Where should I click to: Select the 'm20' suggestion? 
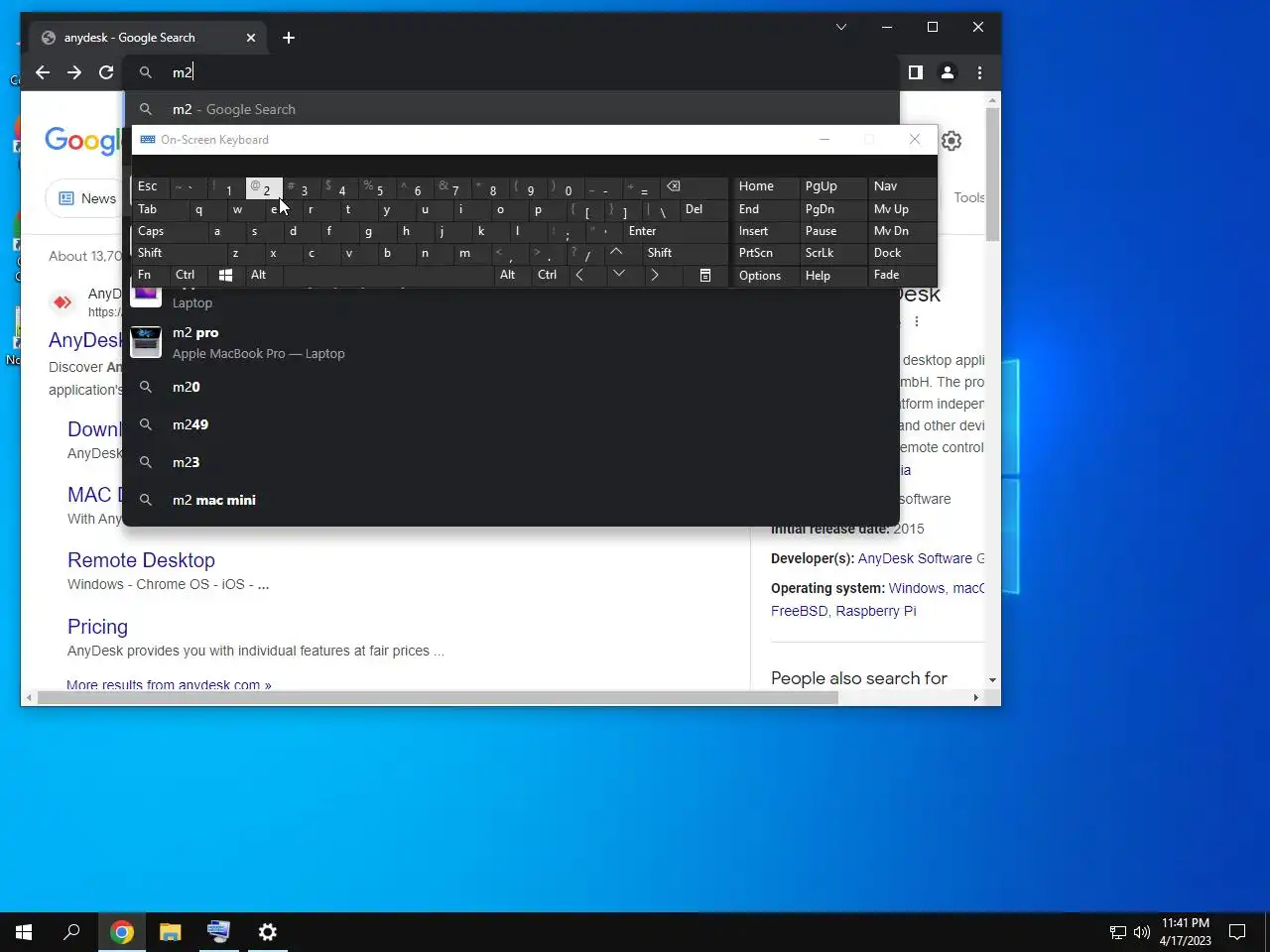[x=511, y=387]
